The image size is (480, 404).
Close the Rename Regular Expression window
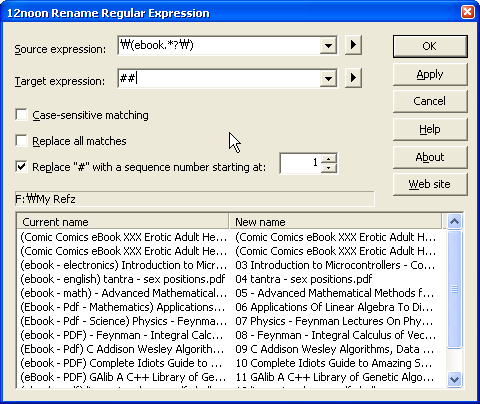coord(468,12)
